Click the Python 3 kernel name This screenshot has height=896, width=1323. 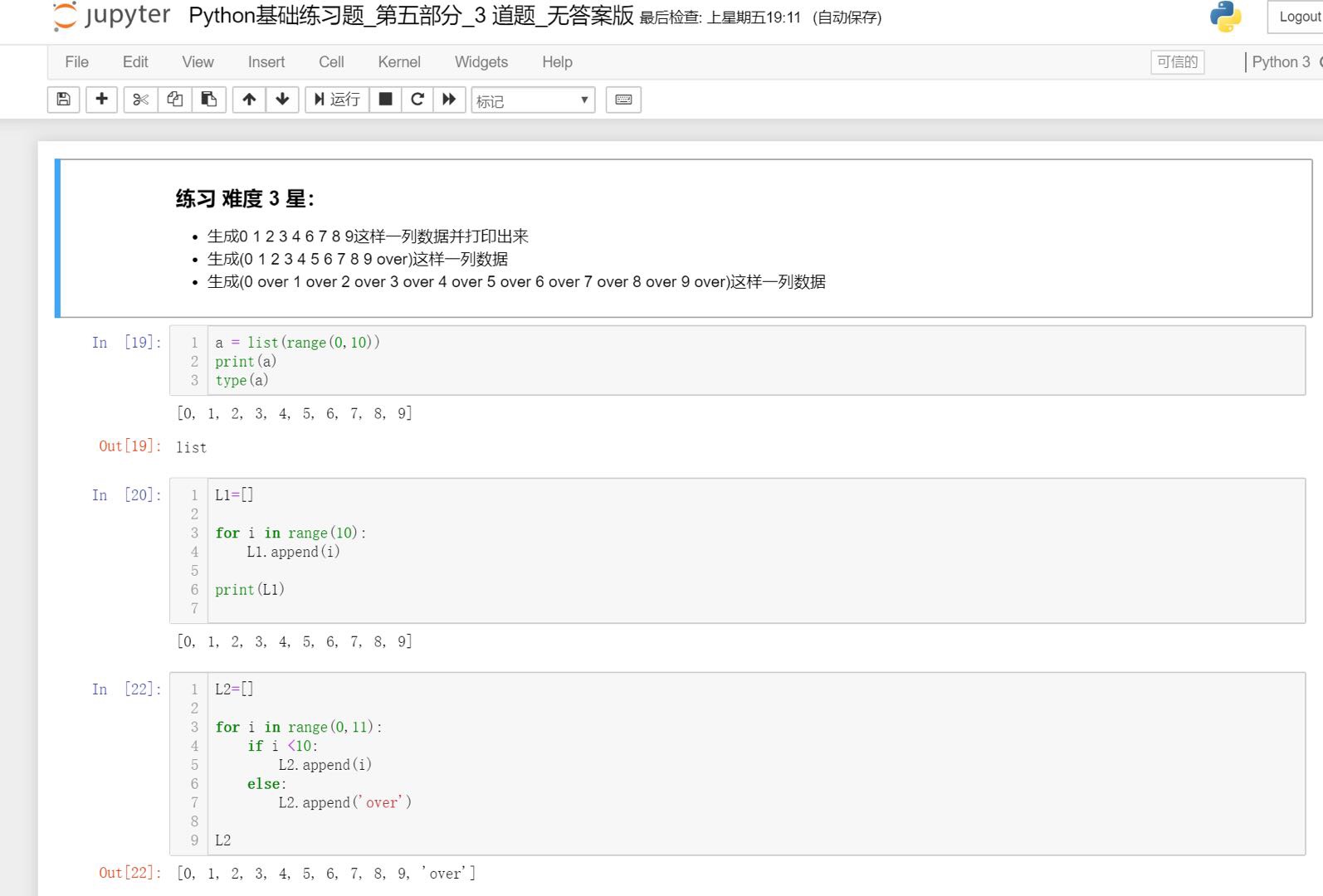pyautogui.click(x=1281, y=62)
